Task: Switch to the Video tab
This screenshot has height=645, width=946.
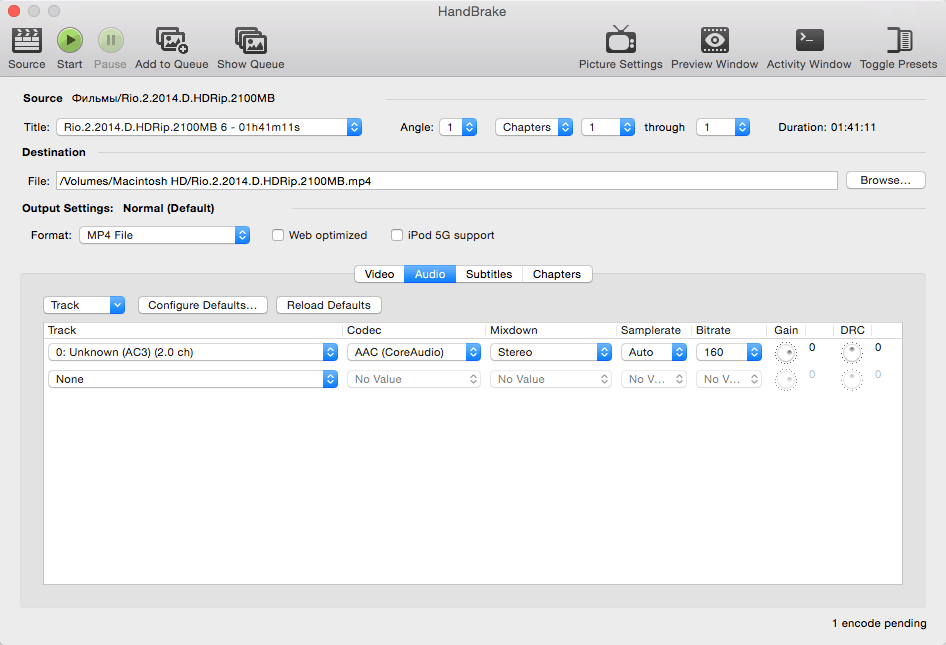Action: coord(379,274)
